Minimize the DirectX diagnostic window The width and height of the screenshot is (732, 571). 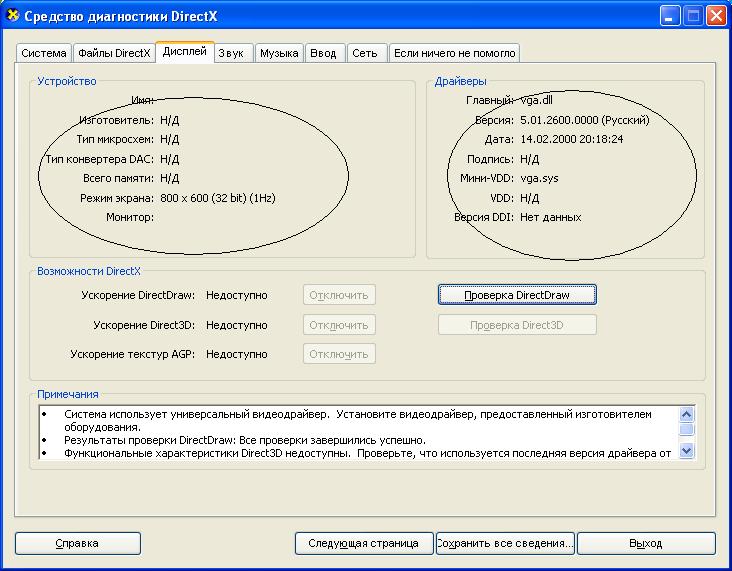pyautogui.click(x=670, y=16)
